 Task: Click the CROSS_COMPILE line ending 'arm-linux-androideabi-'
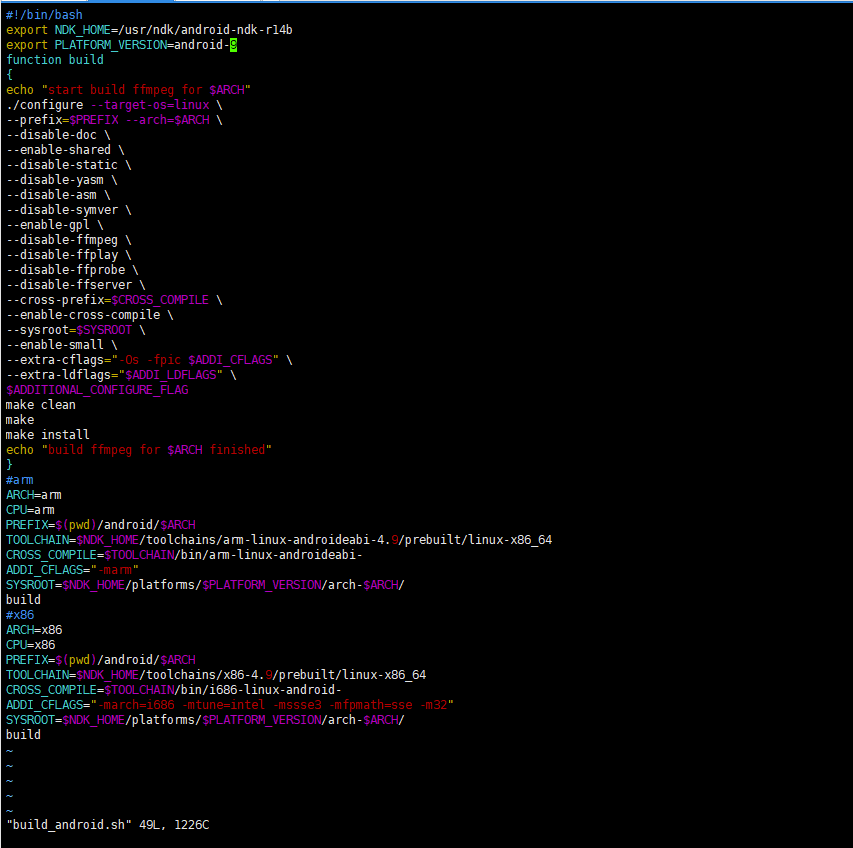pos(184,555)
